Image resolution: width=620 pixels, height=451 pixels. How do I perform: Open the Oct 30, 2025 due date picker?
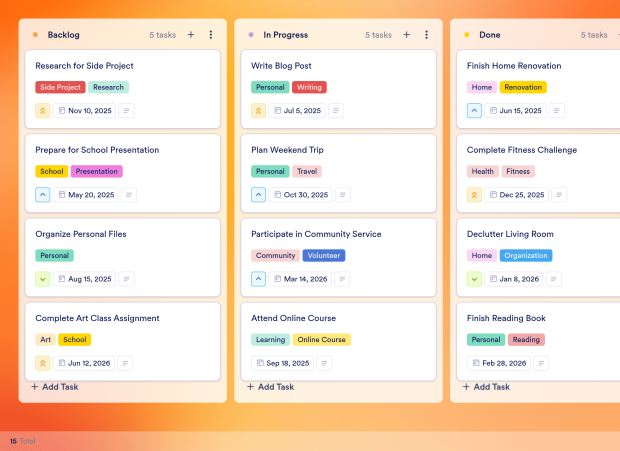click(x=301, y=195)
